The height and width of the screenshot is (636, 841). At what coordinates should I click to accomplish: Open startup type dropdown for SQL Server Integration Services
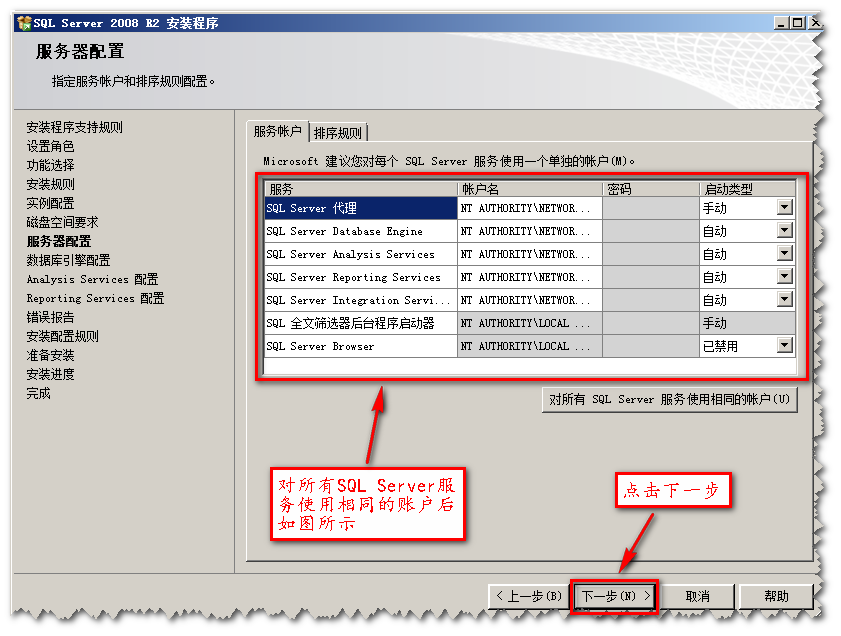(x=785, y=300)
